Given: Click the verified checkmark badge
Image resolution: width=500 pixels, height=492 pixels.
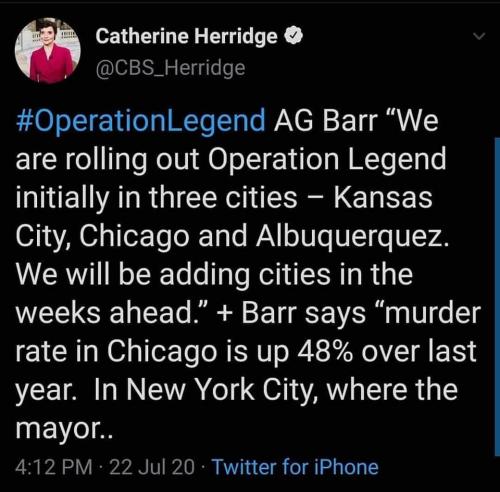Looking at the screenshot, I should (293, 36).
